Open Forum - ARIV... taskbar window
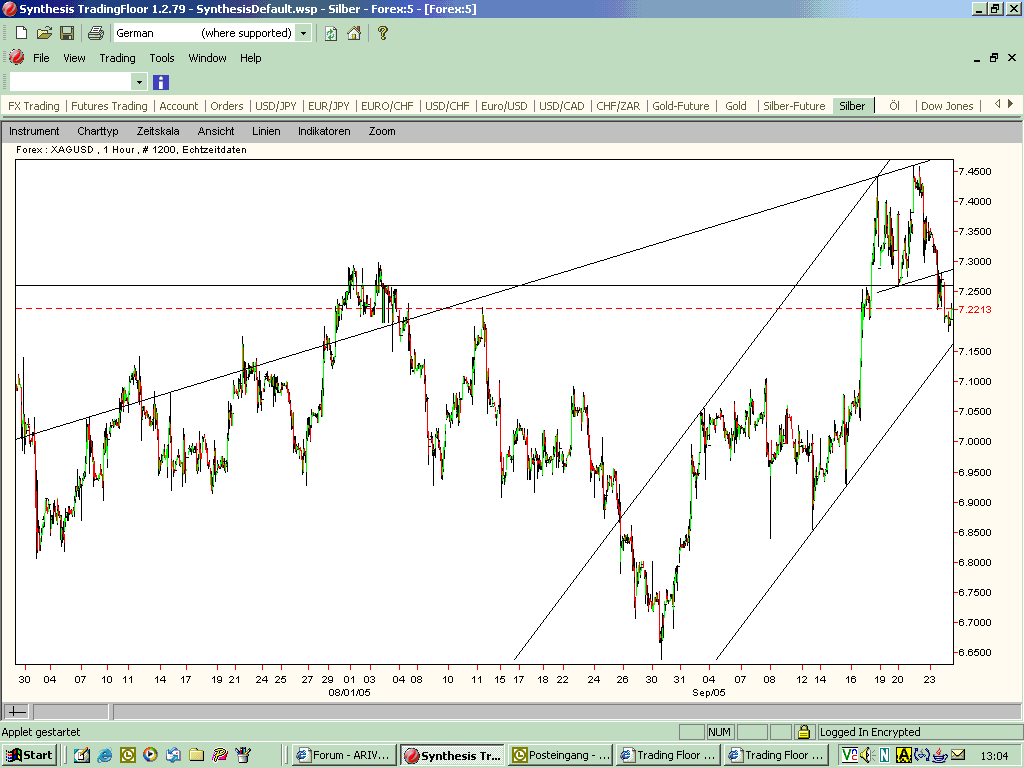The width and height of the screenshot is (1024, 768). (344, 755)
